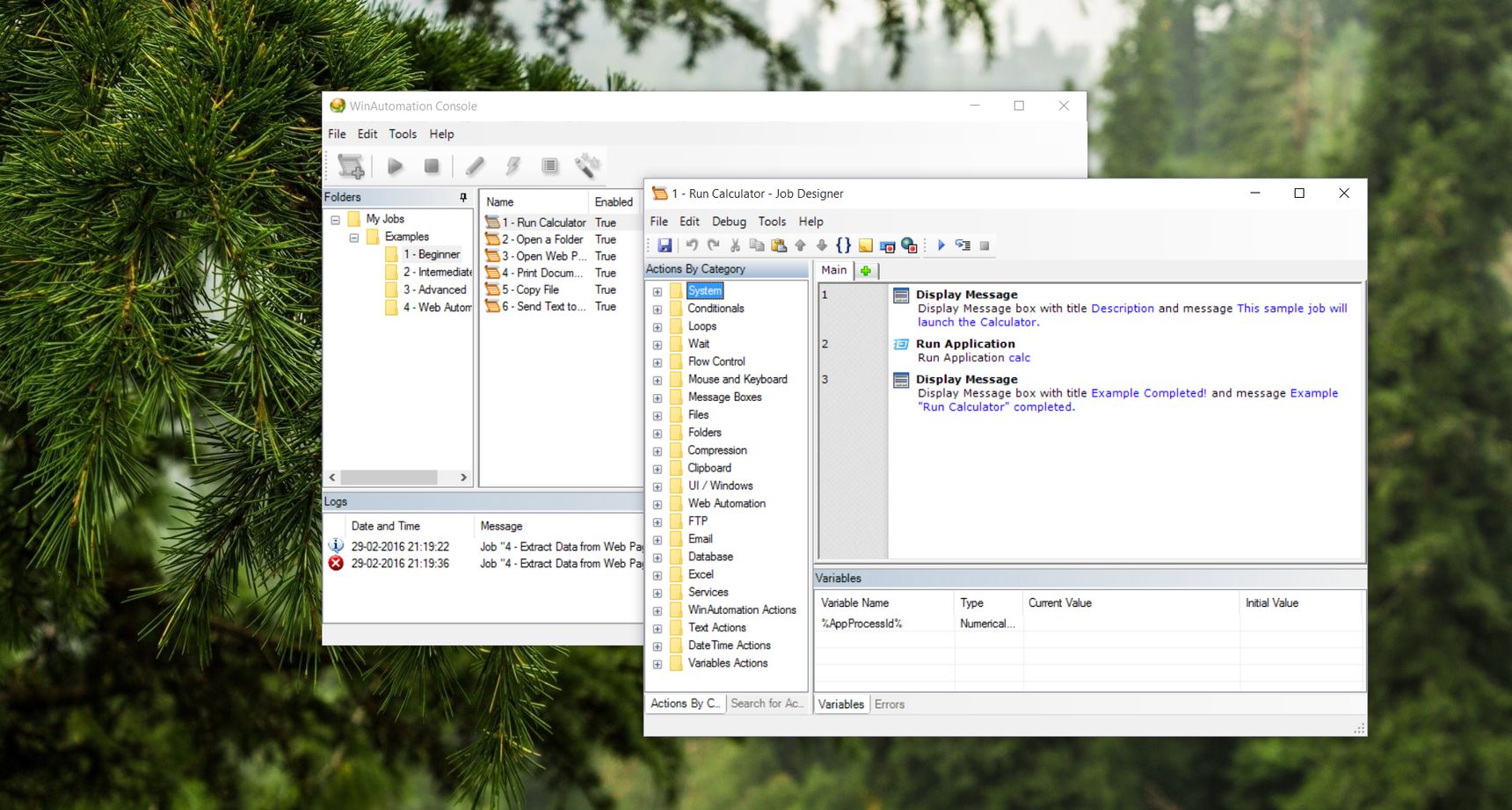Select the Variables bottom tab

841,704
